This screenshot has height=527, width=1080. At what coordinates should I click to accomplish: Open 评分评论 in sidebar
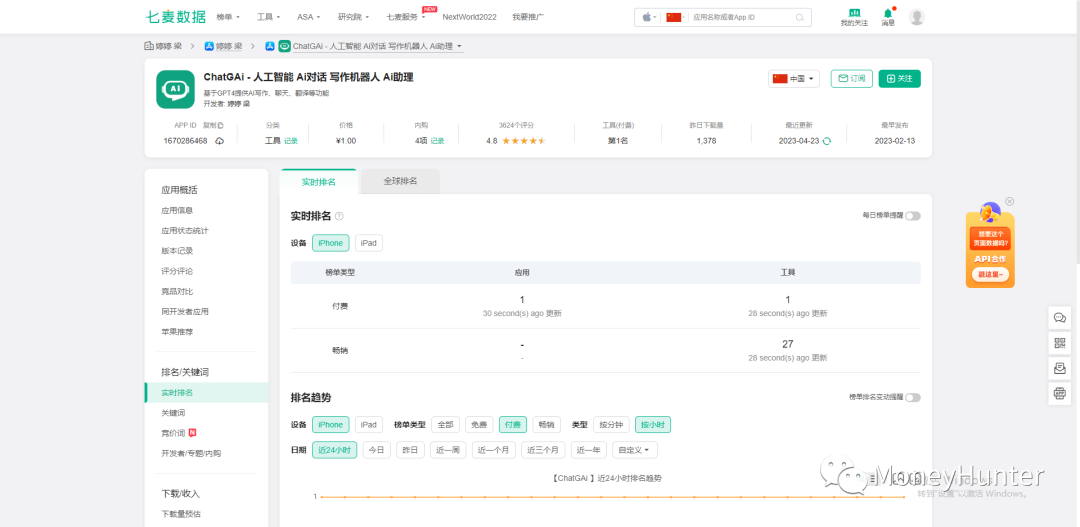coord(177,271)
